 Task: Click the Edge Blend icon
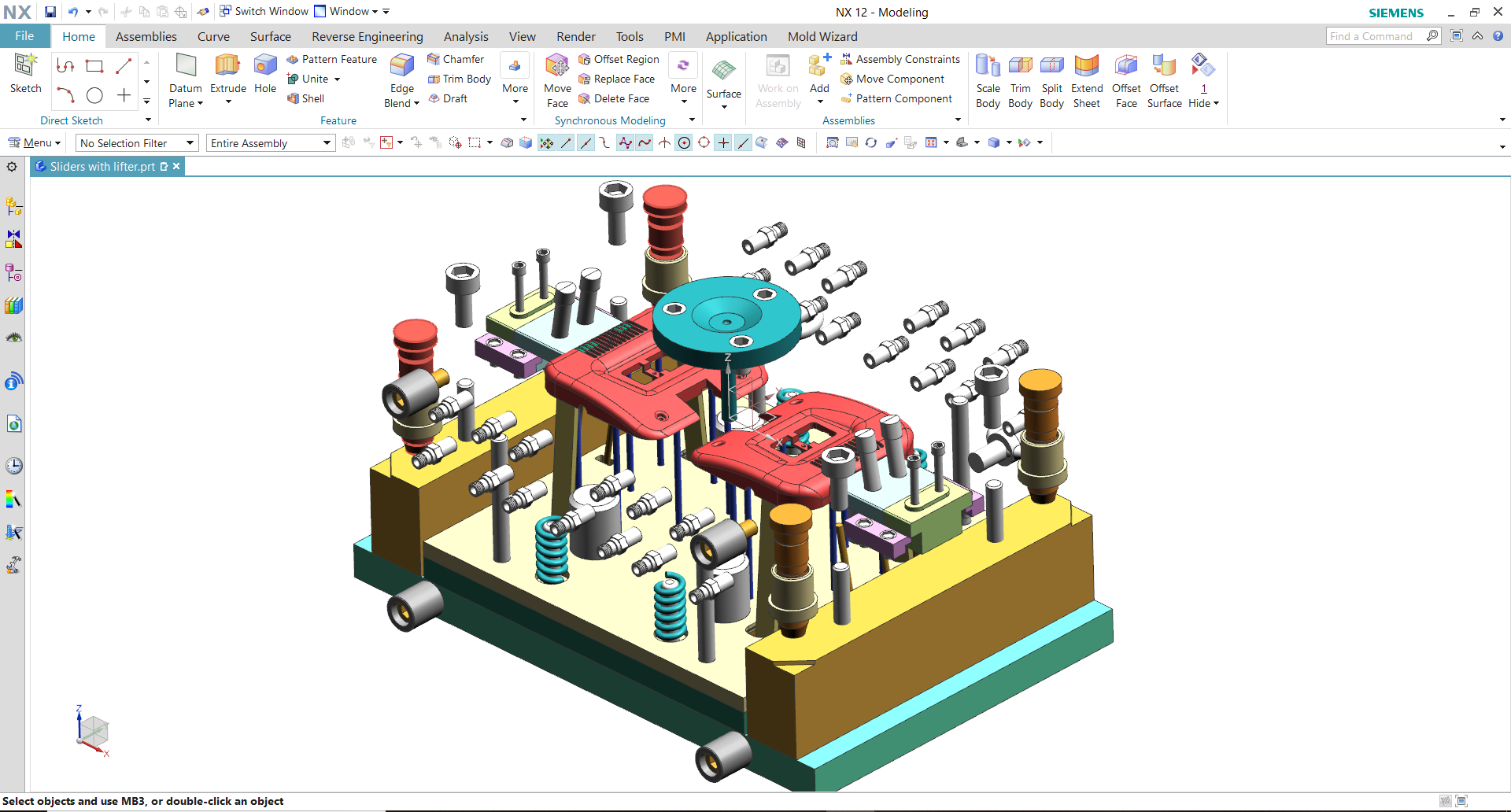pos(402,66)
